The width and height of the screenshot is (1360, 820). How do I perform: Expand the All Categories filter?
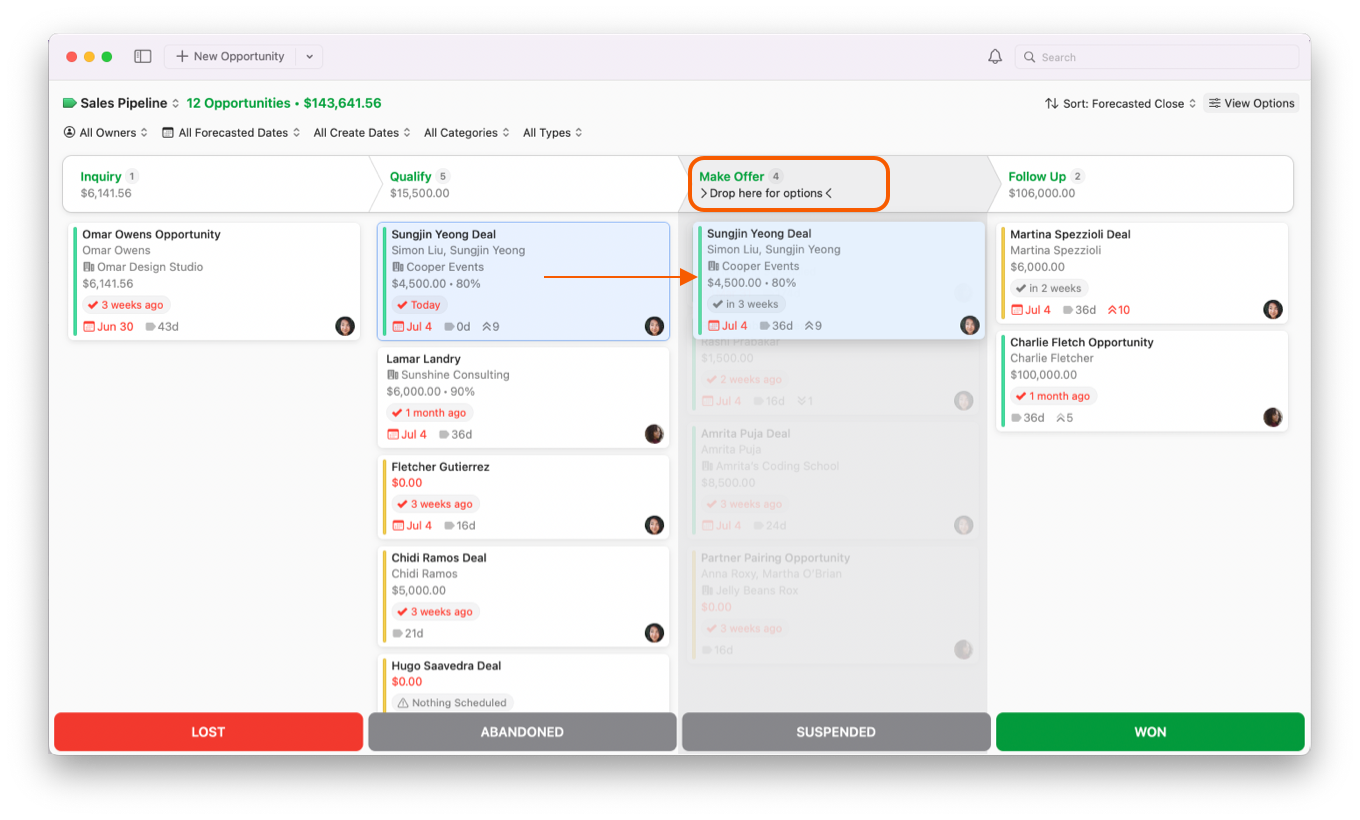(x=466, y=133)
